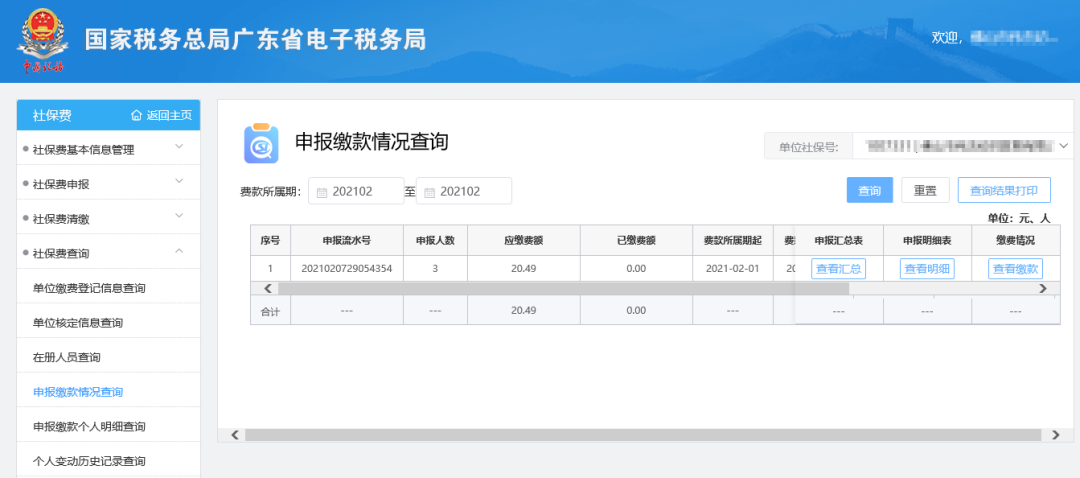Click 已缴费额 column header
The width and height of the screenshot is (1080, 478).
pos(636,240)
